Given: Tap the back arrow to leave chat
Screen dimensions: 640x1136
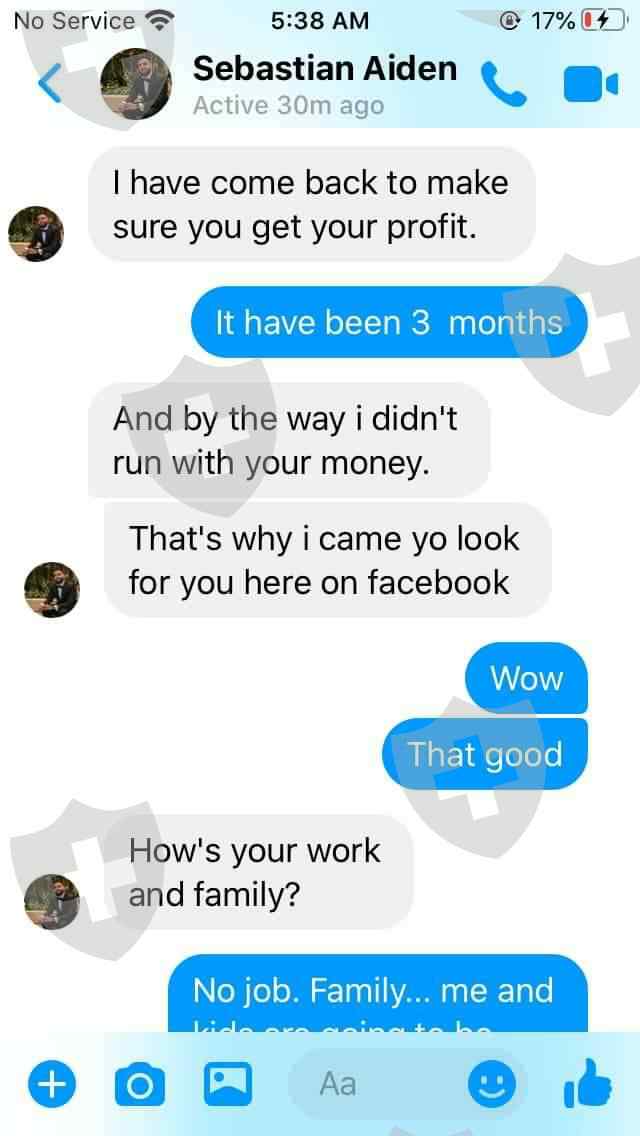Looking at the screenshot, I should (x=49, y=84).
